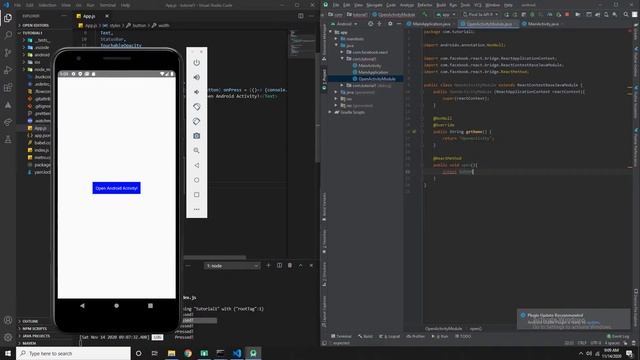Open app run configuration dropdown

coord(446,15)
